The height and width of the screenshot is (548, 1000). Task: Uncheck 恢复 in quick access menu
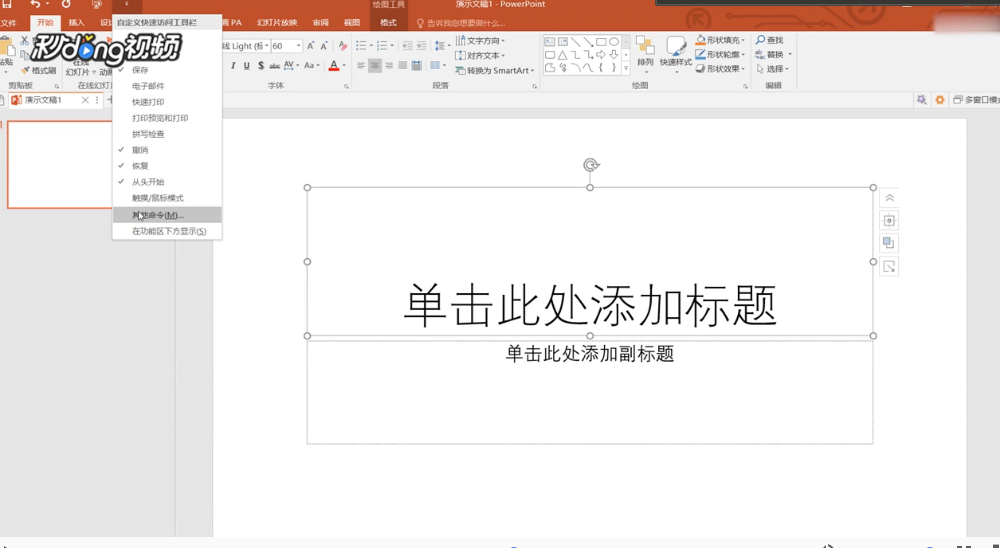coord(167,166)
